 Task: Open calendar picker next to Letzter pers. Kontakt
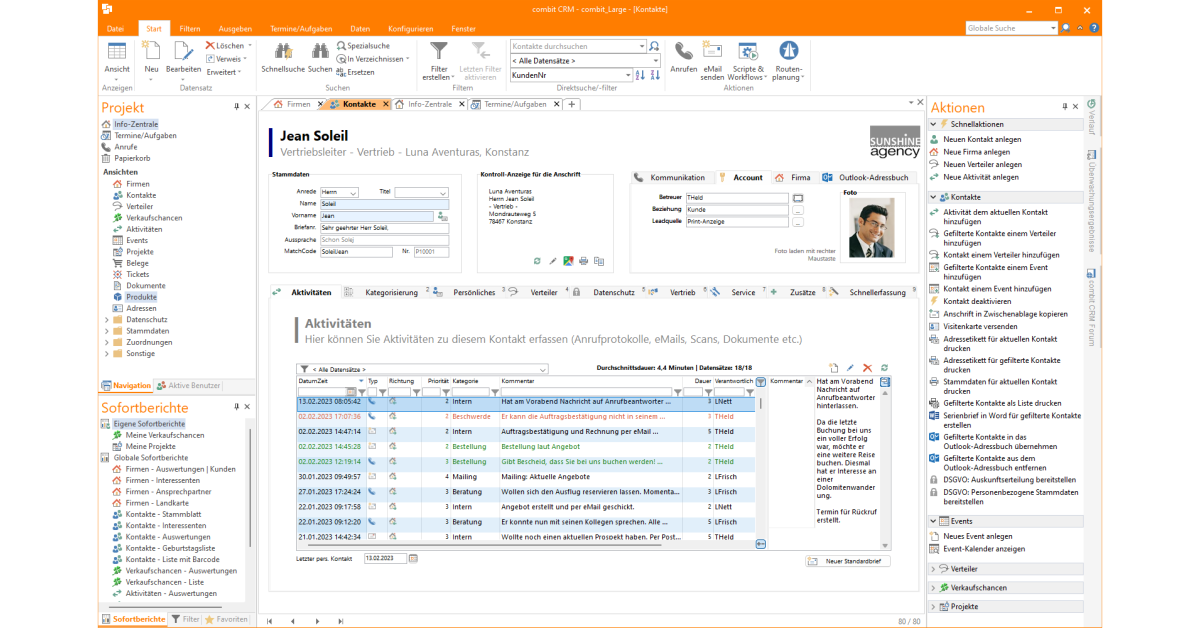click(414, 558)
